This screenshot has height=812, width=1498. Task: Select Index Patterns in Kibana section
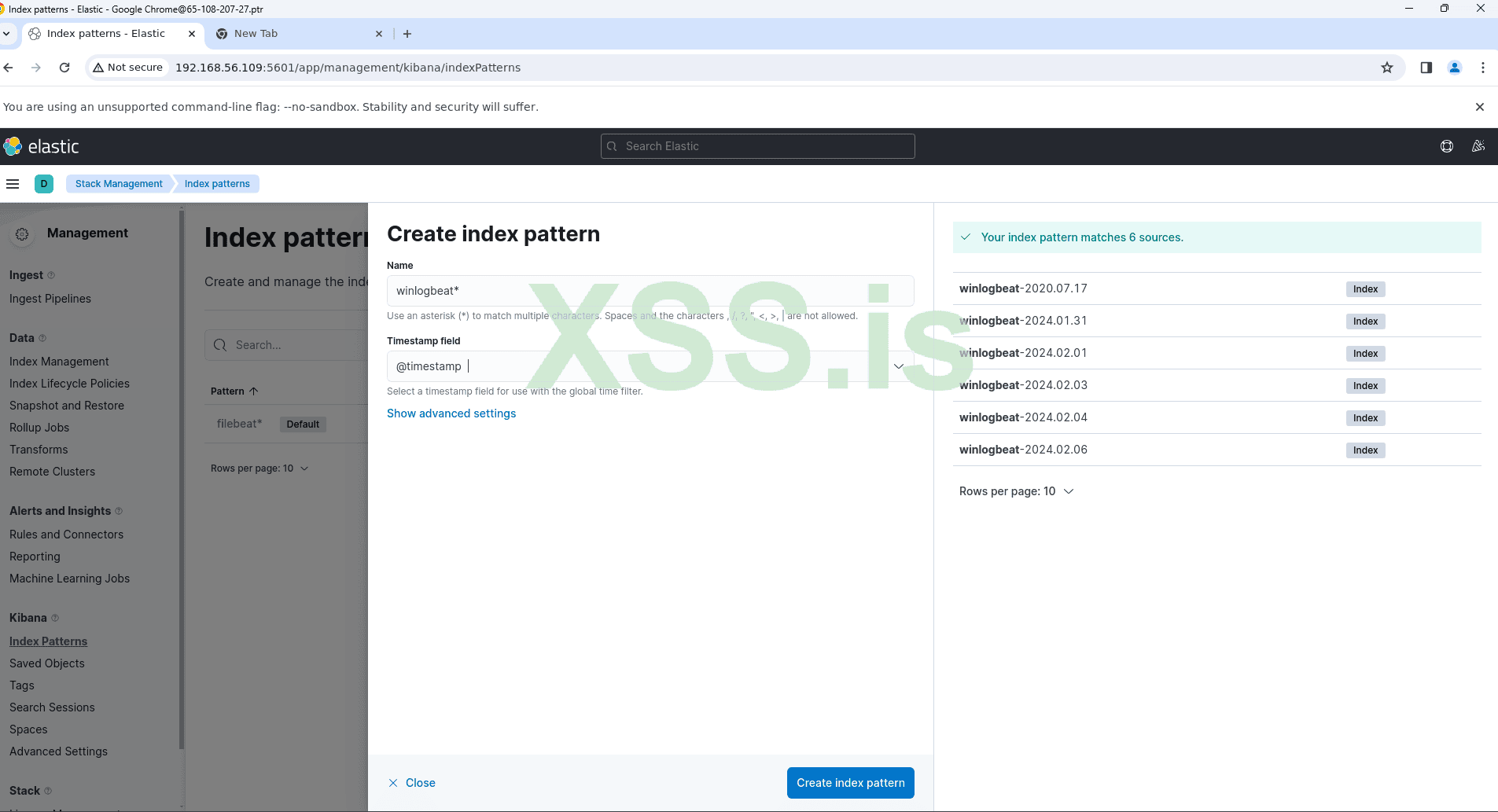[x=48, y=641]
